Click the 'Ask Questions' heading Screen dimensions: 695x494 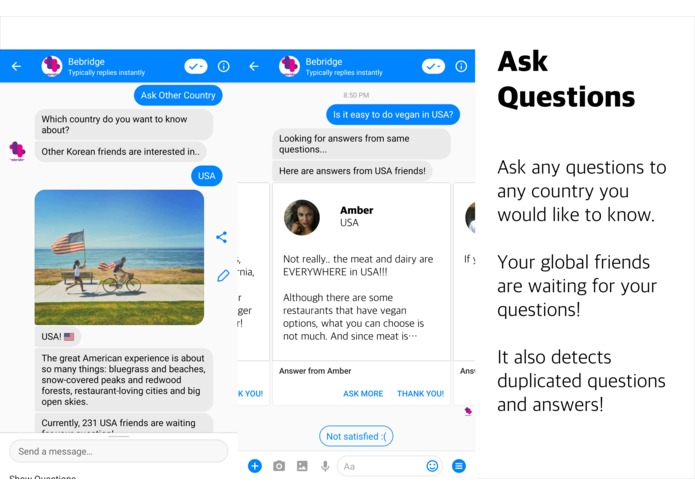(x=566, y=79)
